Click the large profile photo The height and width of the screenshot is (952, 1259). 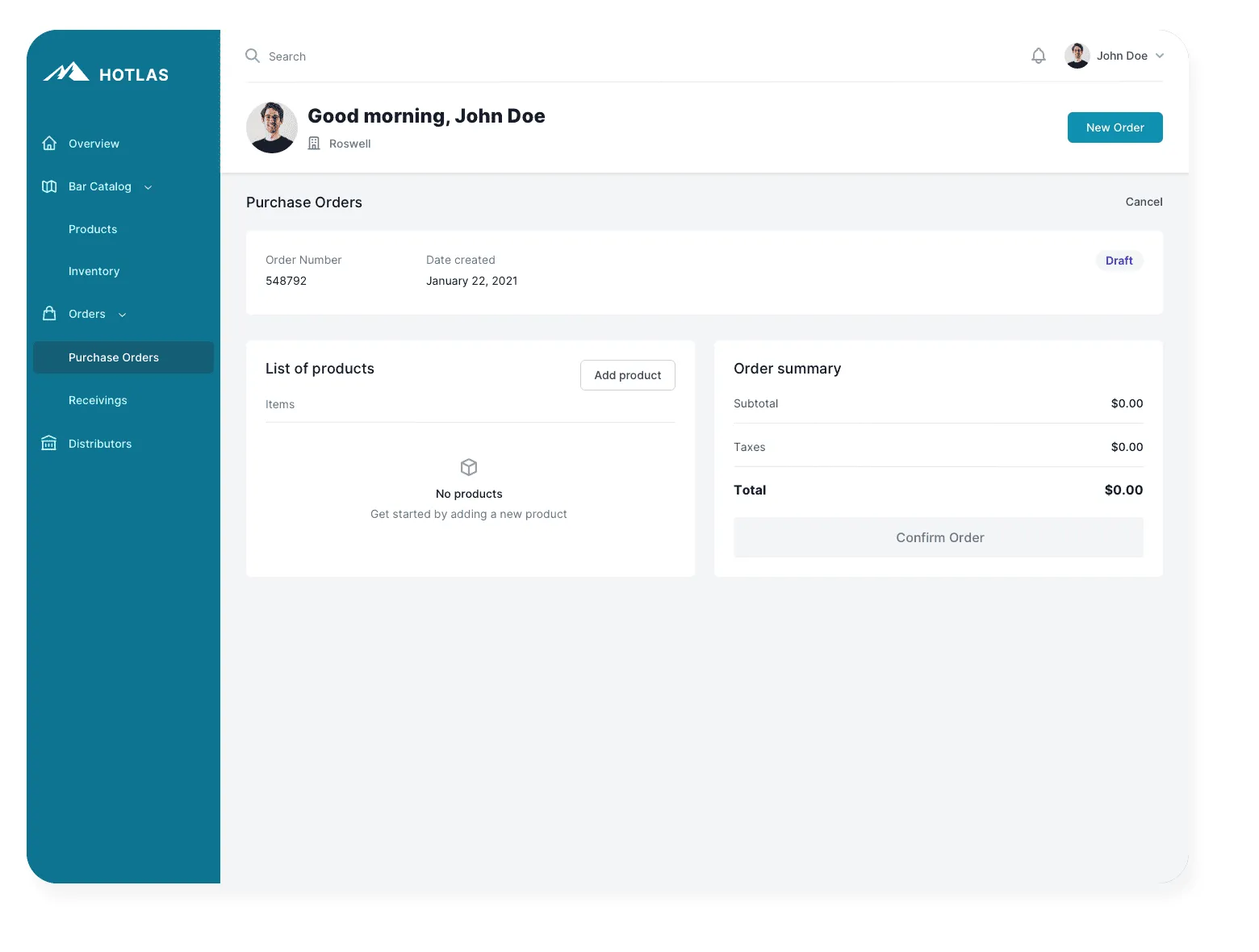272,127
